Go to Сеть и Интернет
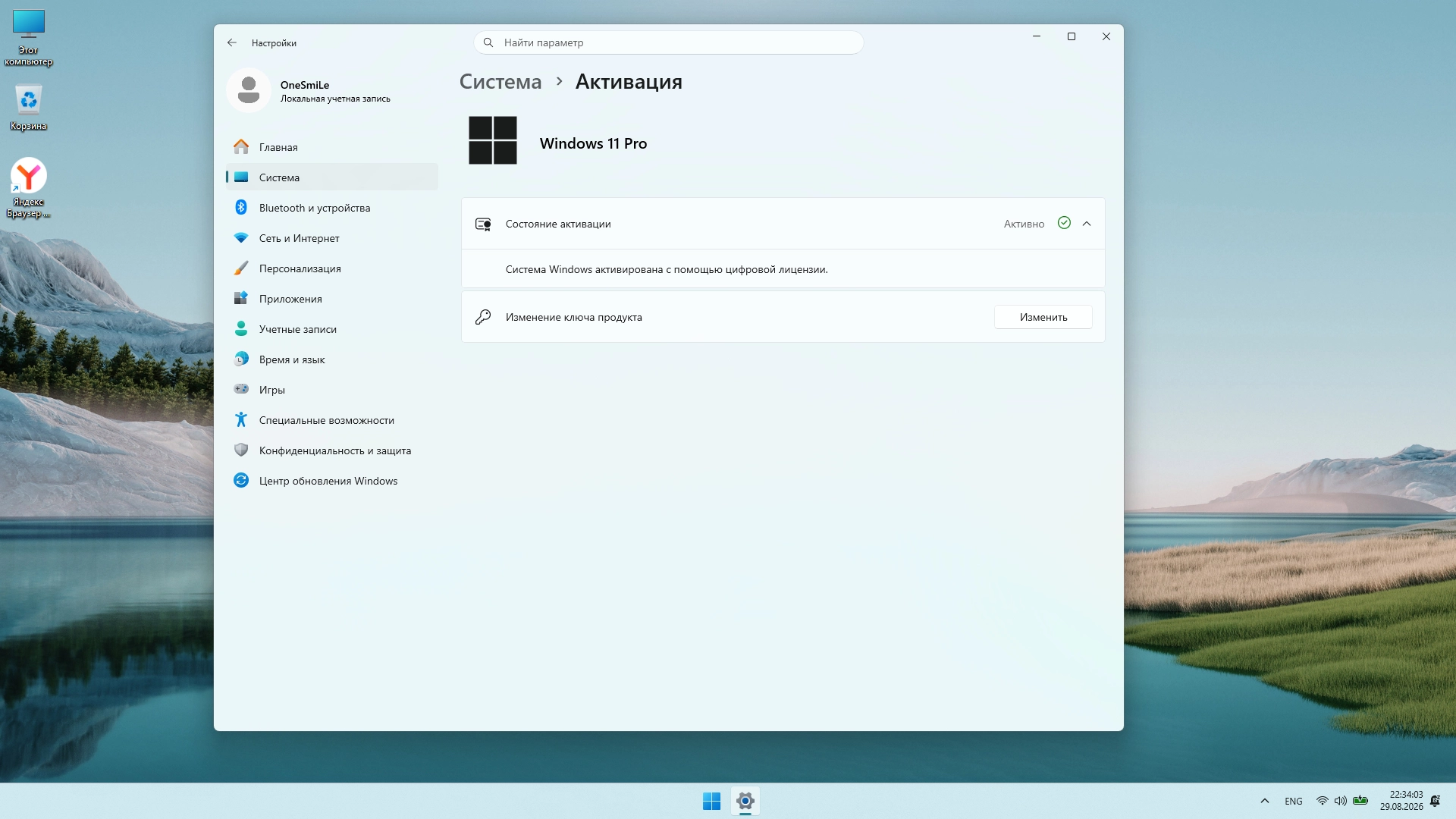 tap(332, 238)
